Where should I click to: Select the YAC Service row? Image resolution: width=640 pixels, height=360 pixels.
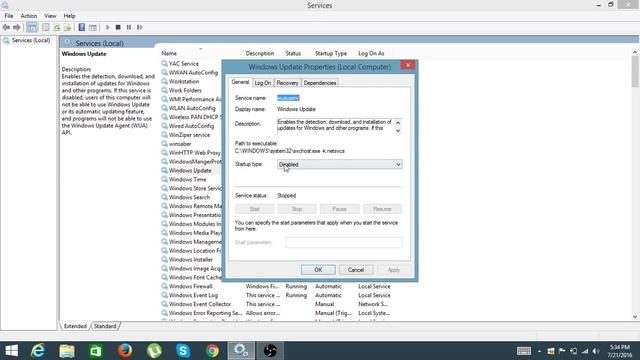click(184, 64)
